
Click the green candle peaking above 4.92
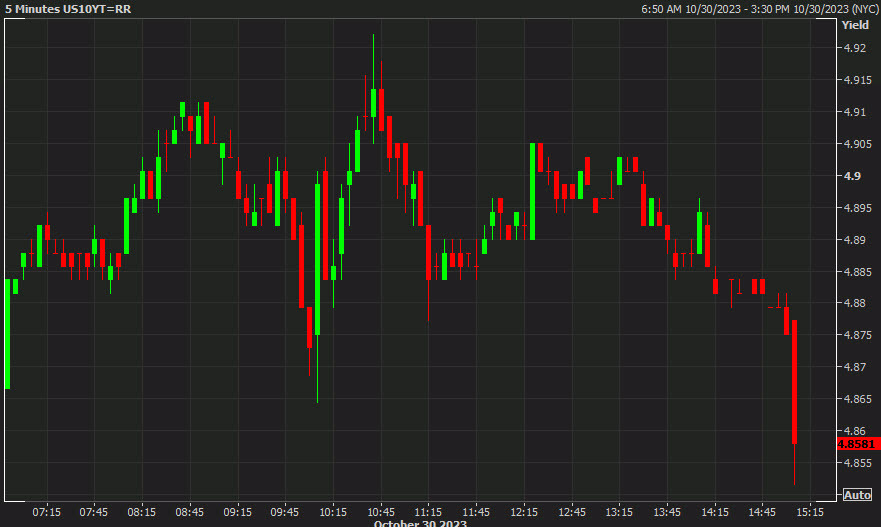coord(373,103)
